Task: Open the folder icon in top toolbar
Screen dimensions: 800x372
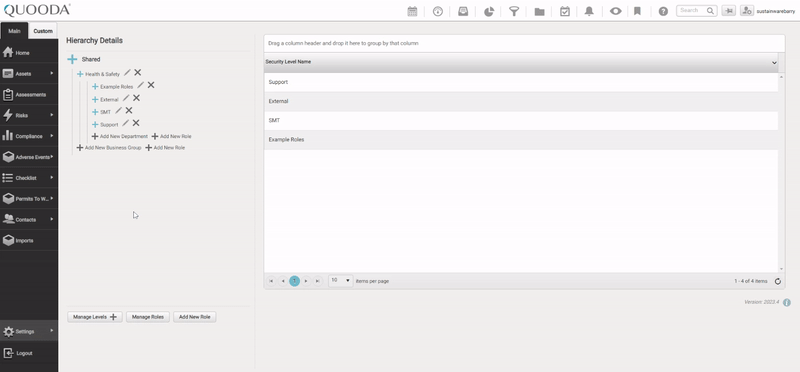Action: 539,12
